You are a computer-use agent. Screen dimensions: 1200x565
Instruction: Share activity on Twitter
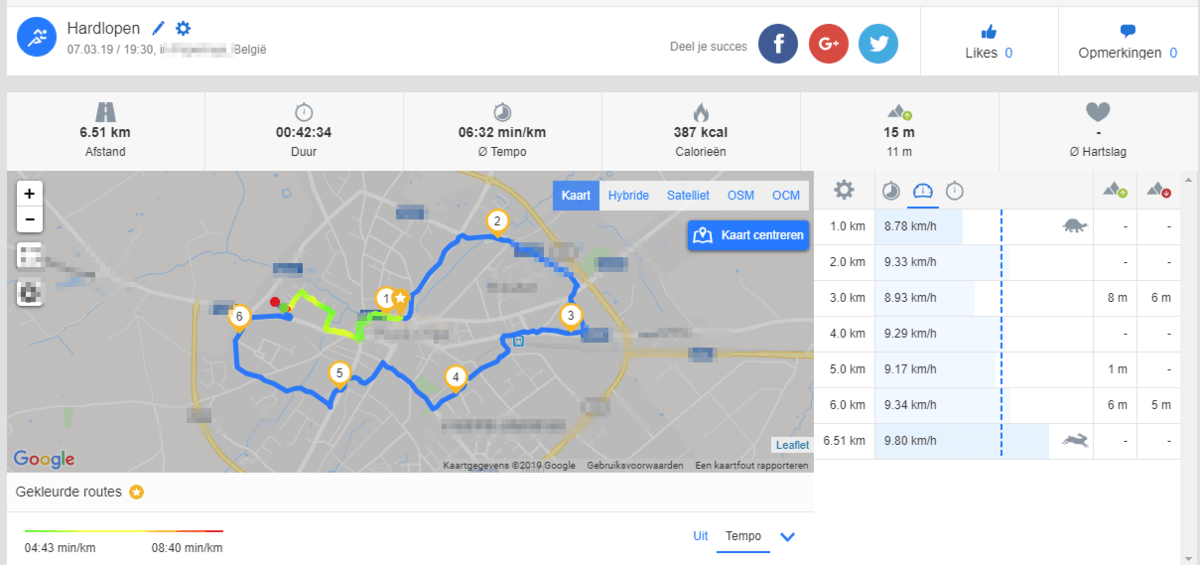click(878, 44)
